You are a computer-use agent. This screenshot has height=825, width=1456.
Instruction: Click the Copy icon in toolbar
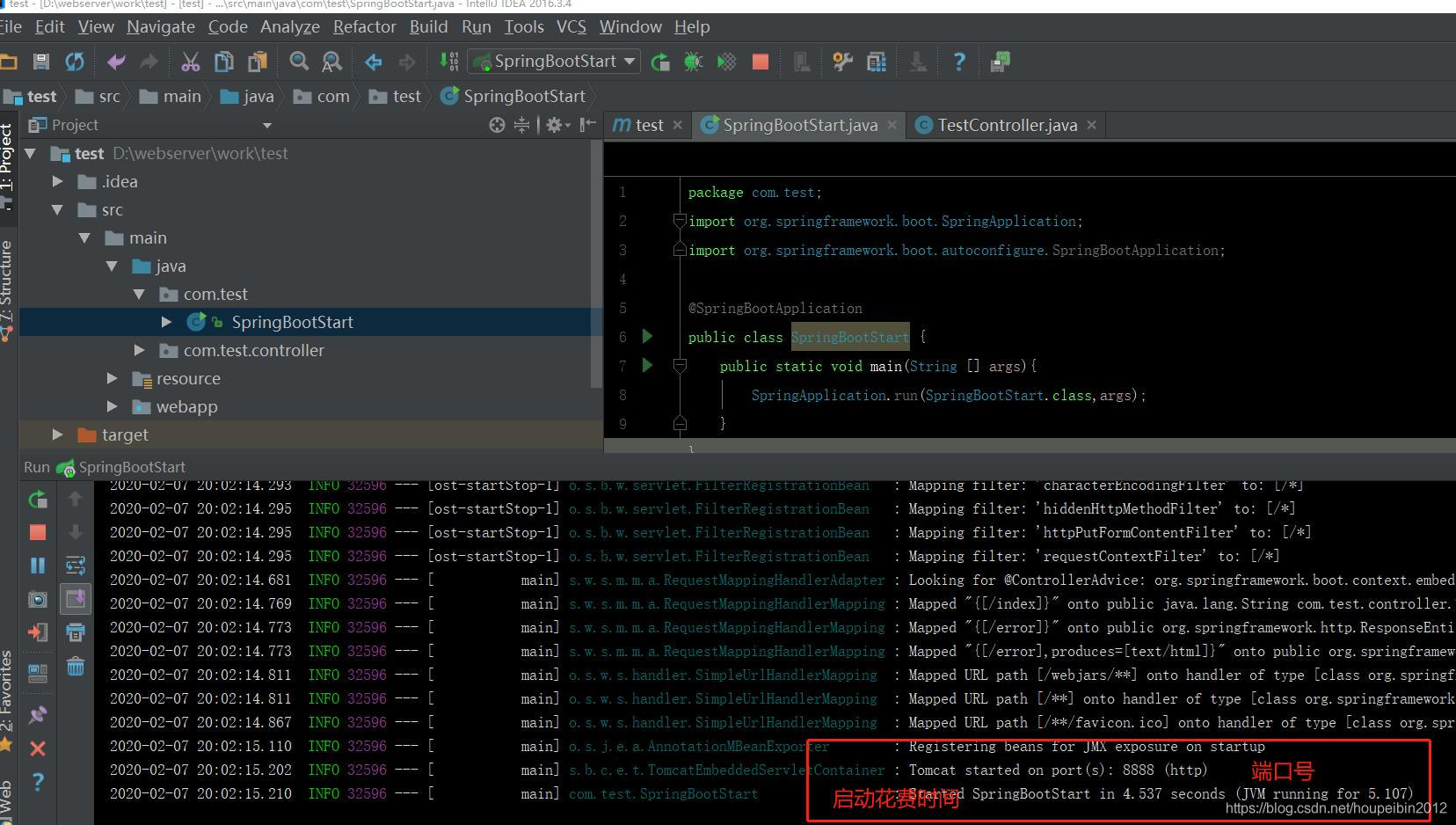[x=224, y=62]
